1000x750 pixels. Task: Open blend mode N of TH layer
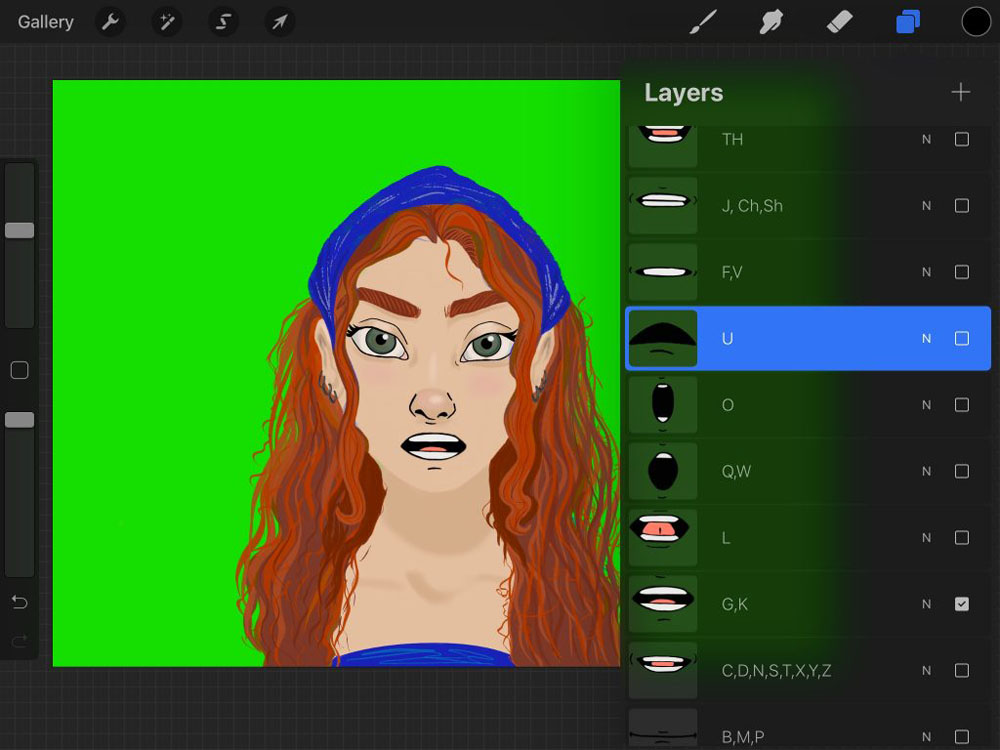coord(927,140)
